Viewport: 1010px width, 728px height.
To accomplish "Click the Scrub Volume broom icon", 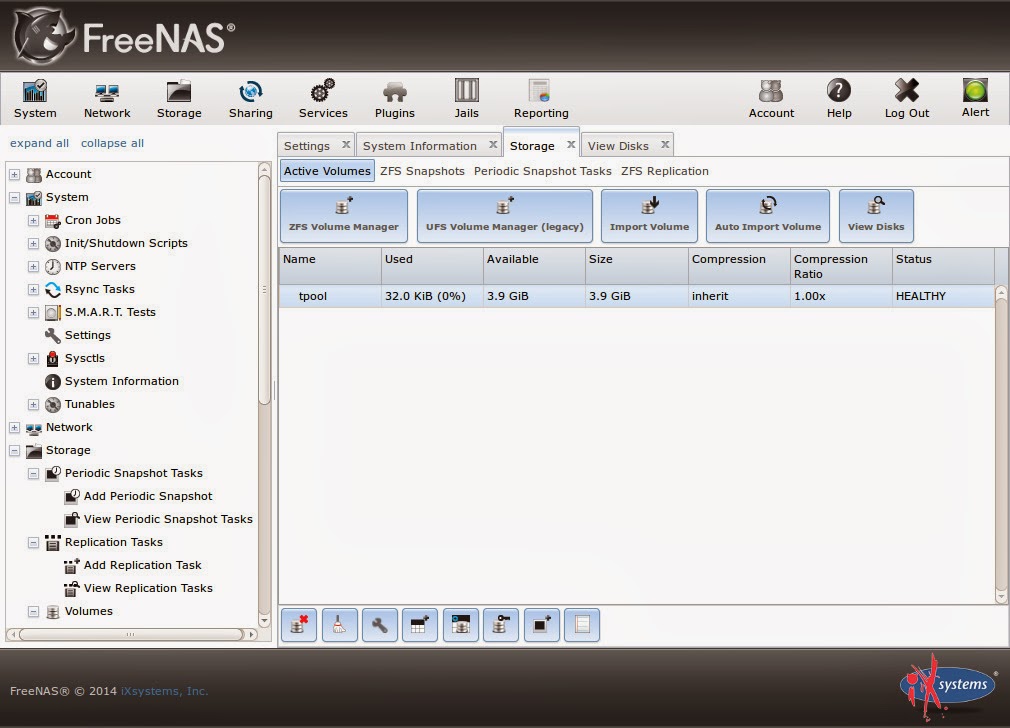I will (339, 625).
